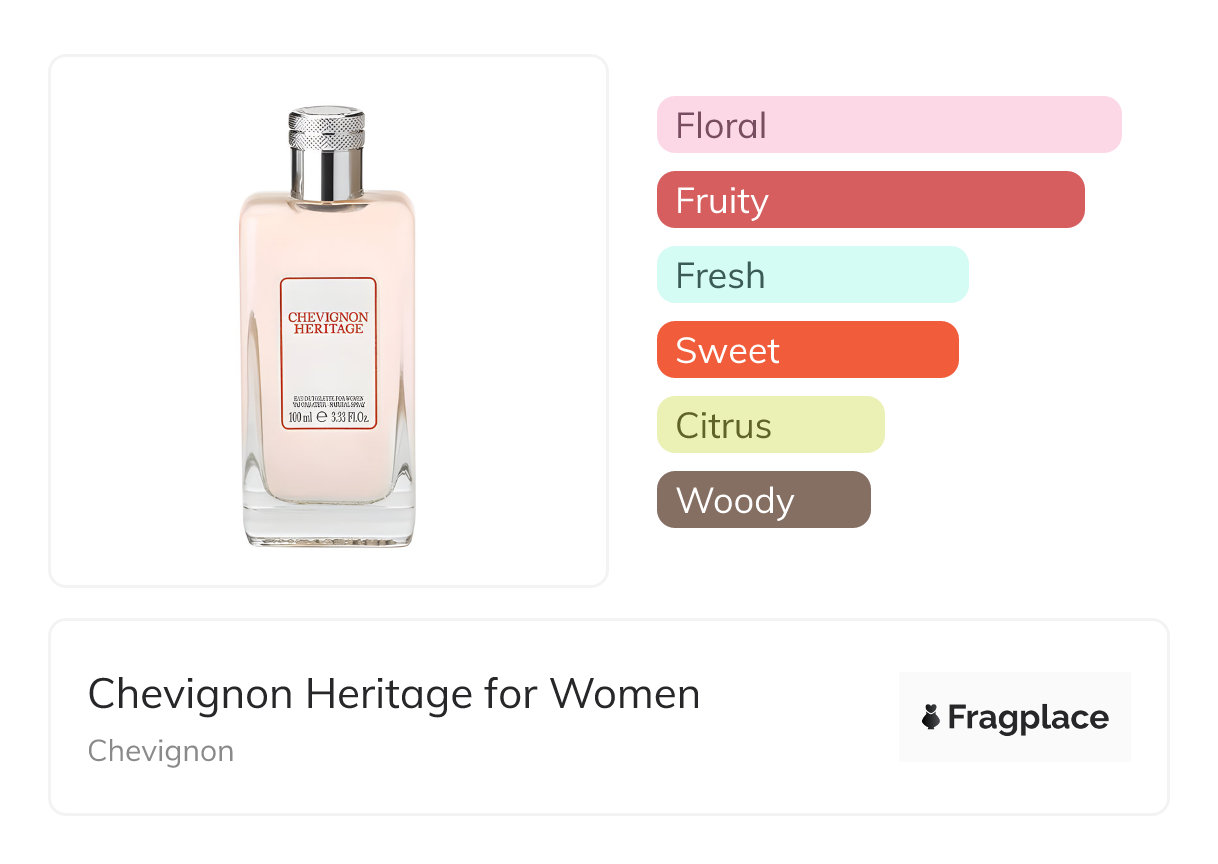1218x864 pixels.
Task: Click the Citrus accord bar
Action: [771, 425]
